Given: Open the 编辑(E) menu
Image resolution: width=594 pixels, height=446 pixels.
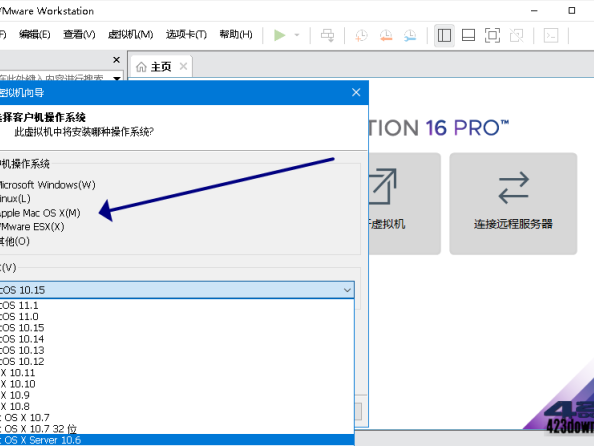Looking at the screenshot, I should tap(34, 34).
